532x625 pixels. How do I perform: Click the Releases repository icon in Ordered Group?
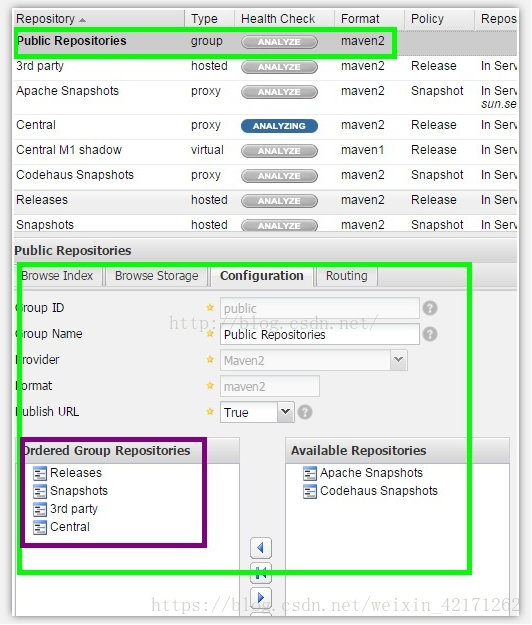point(39,474)
